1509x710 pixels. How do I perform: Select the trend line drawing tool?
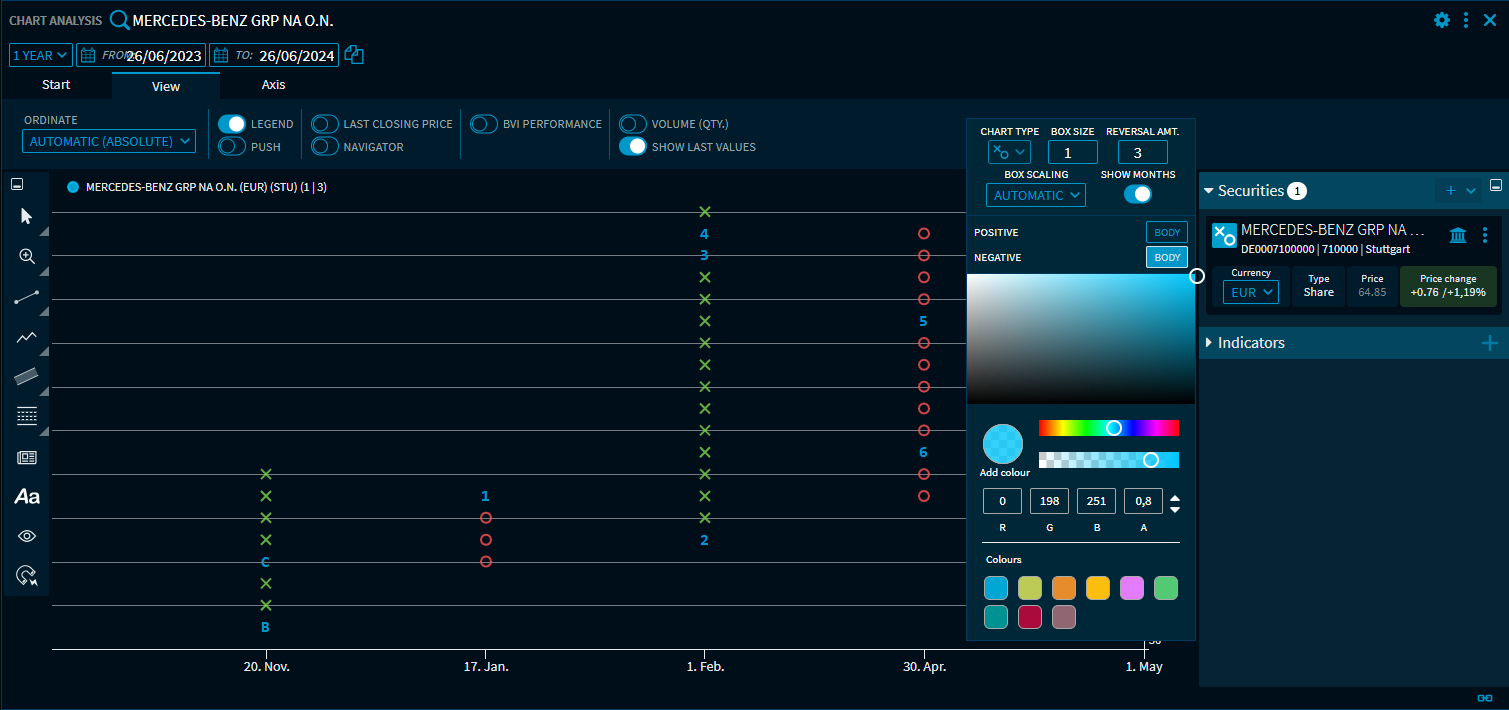click(27, 297)
